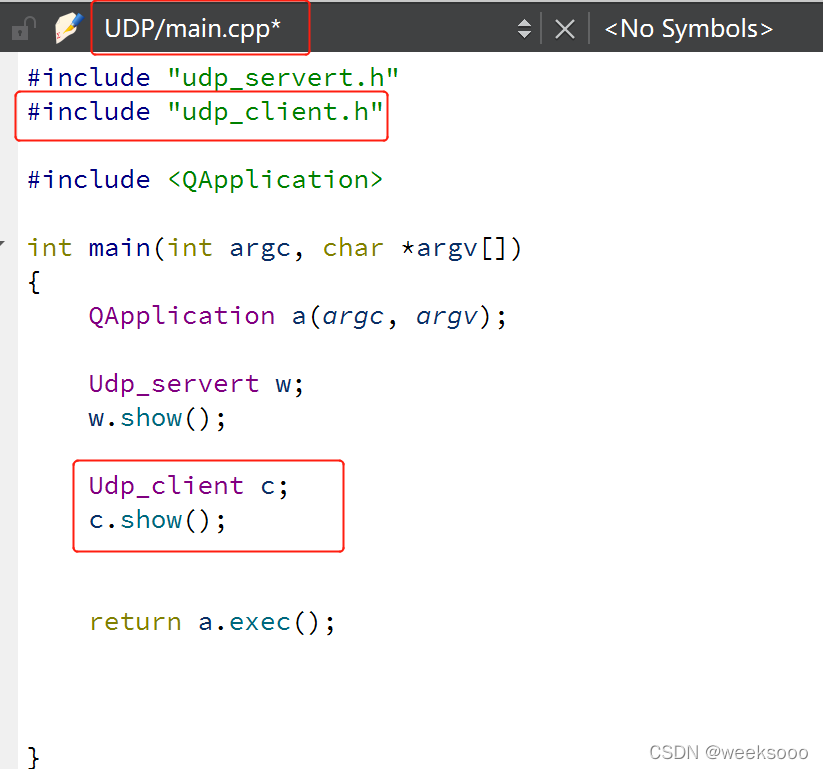Click the int main(int argc, char *argv[]) line
Viewport: 823px width, 769px height.
tap(275, 248)
